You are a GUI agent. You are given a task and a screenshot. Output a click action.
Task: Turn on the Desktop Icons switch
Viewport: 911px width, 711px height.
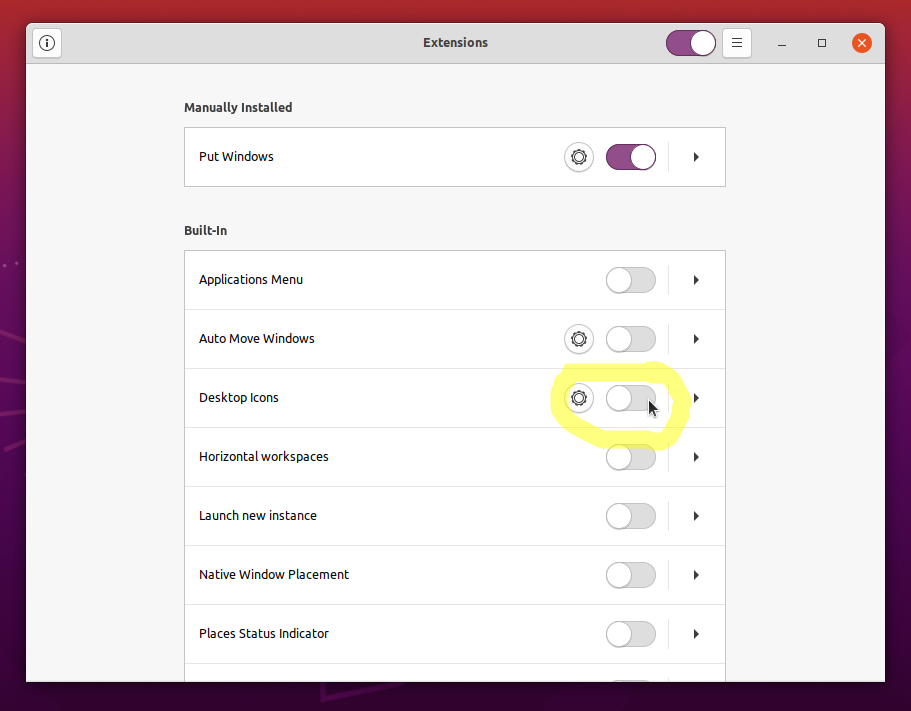[x=631, y=398]
